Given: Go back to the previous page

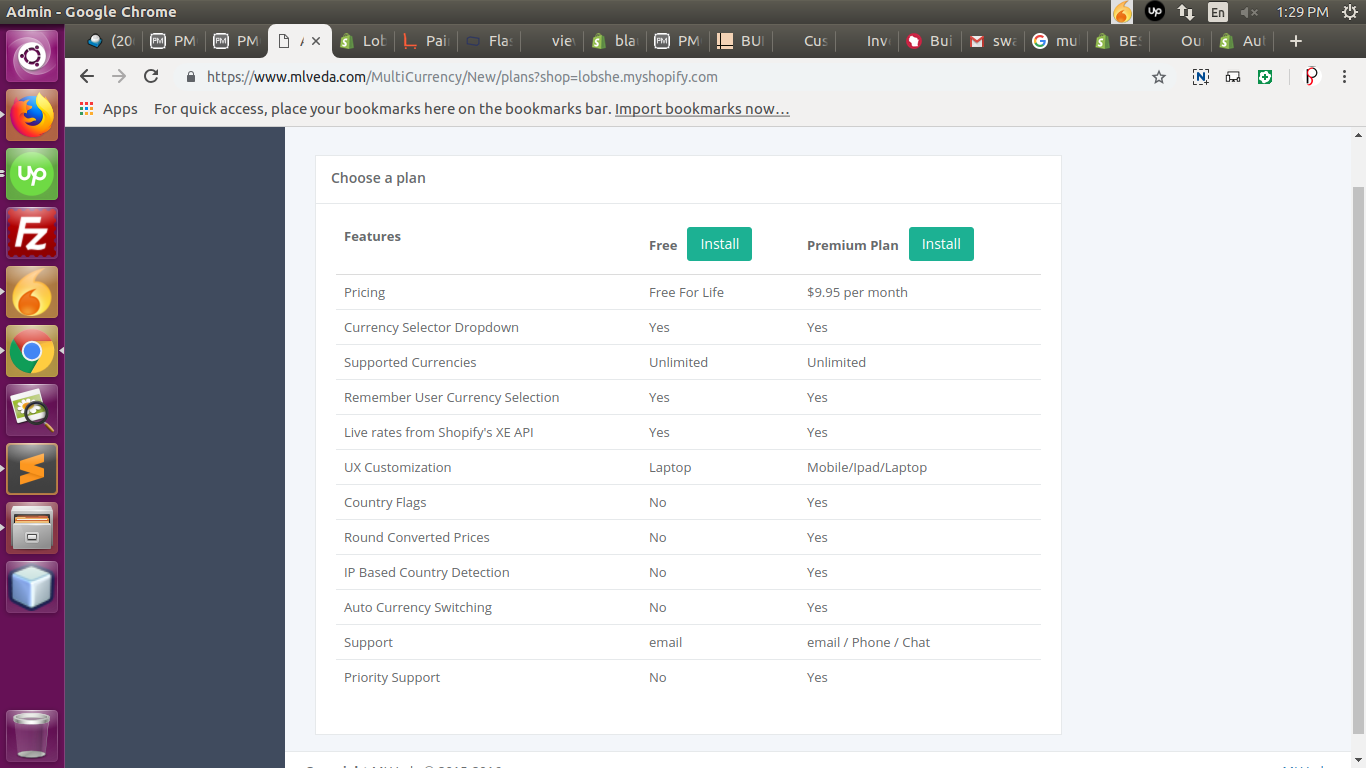Looking at the screenshot, I should (87, 77).
